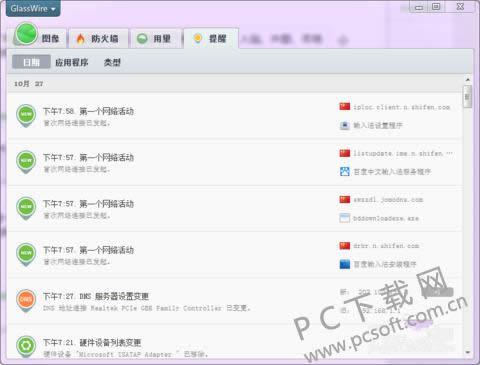Select 百度中文输入法服务程序 application name
Viewport: 480px width, 365px height.
pyautogui.click(x=392, y=172)
